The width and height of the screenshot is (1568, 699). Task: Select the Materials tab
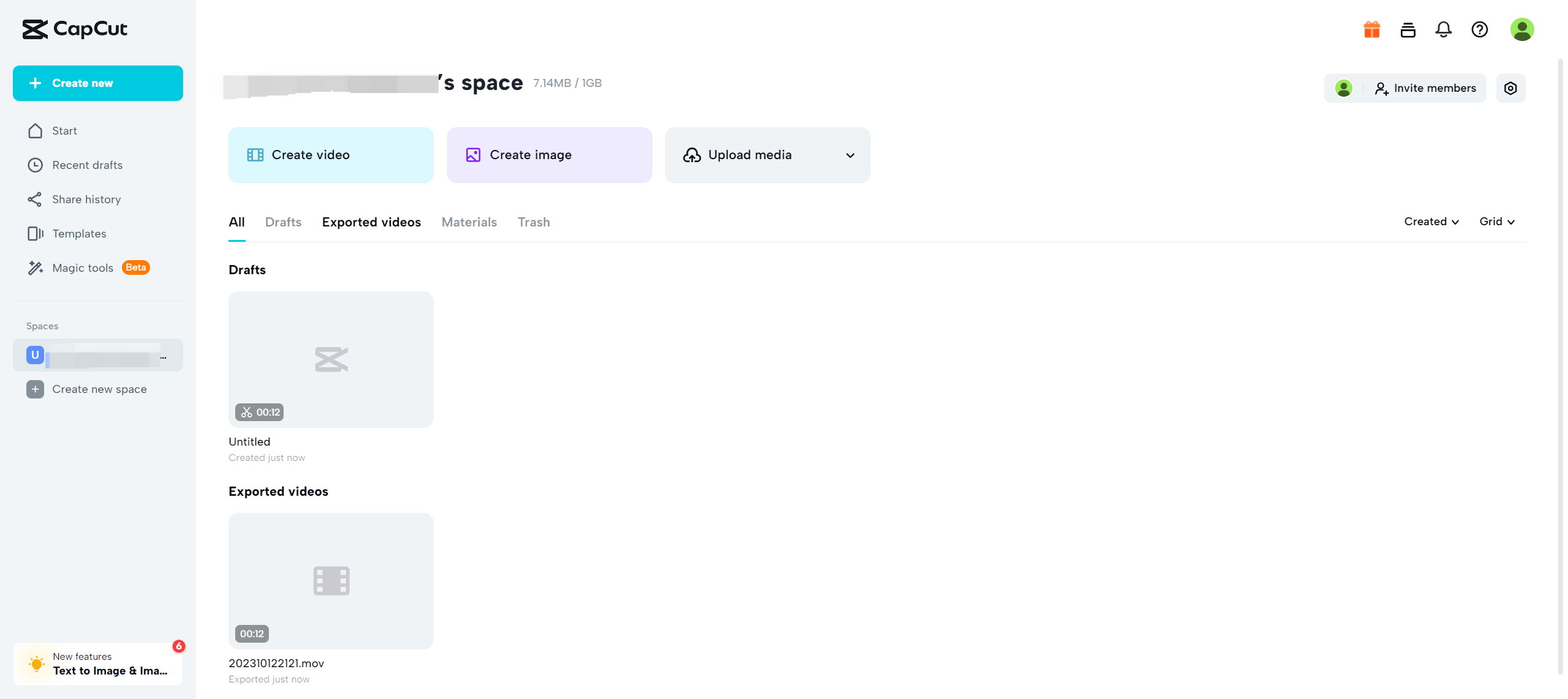coord(469,222)
